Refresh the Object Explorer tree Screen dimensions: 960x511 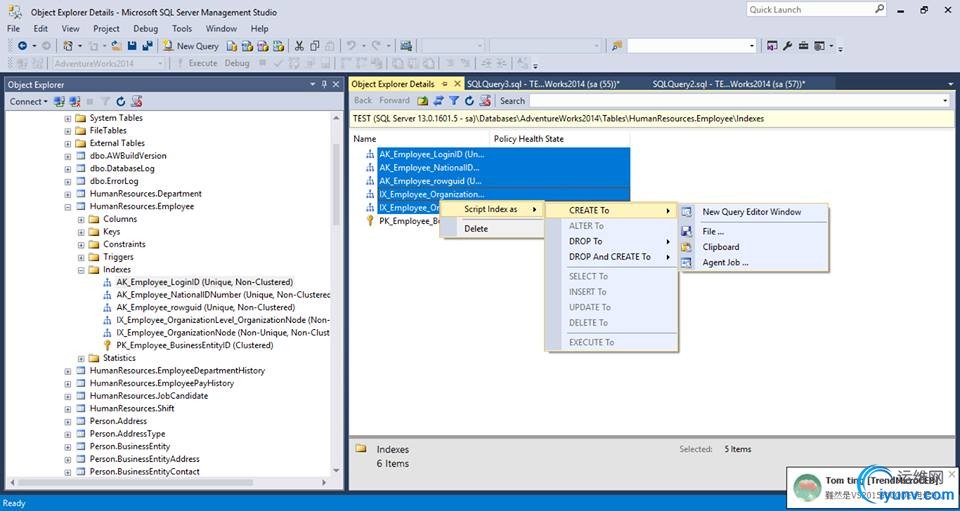point(121,101)
